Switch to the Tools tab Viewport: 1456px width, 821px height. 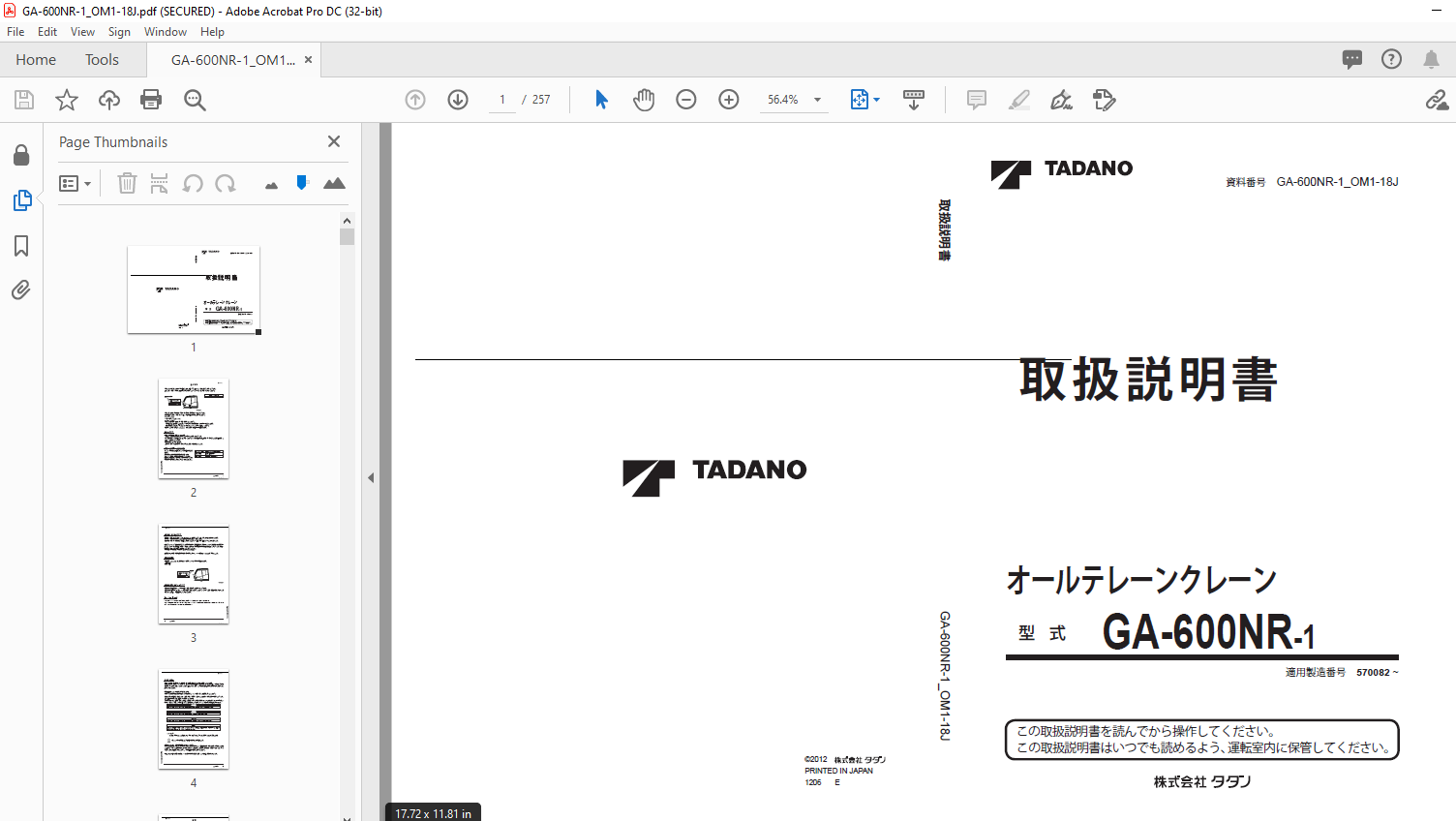pos(102,59)
